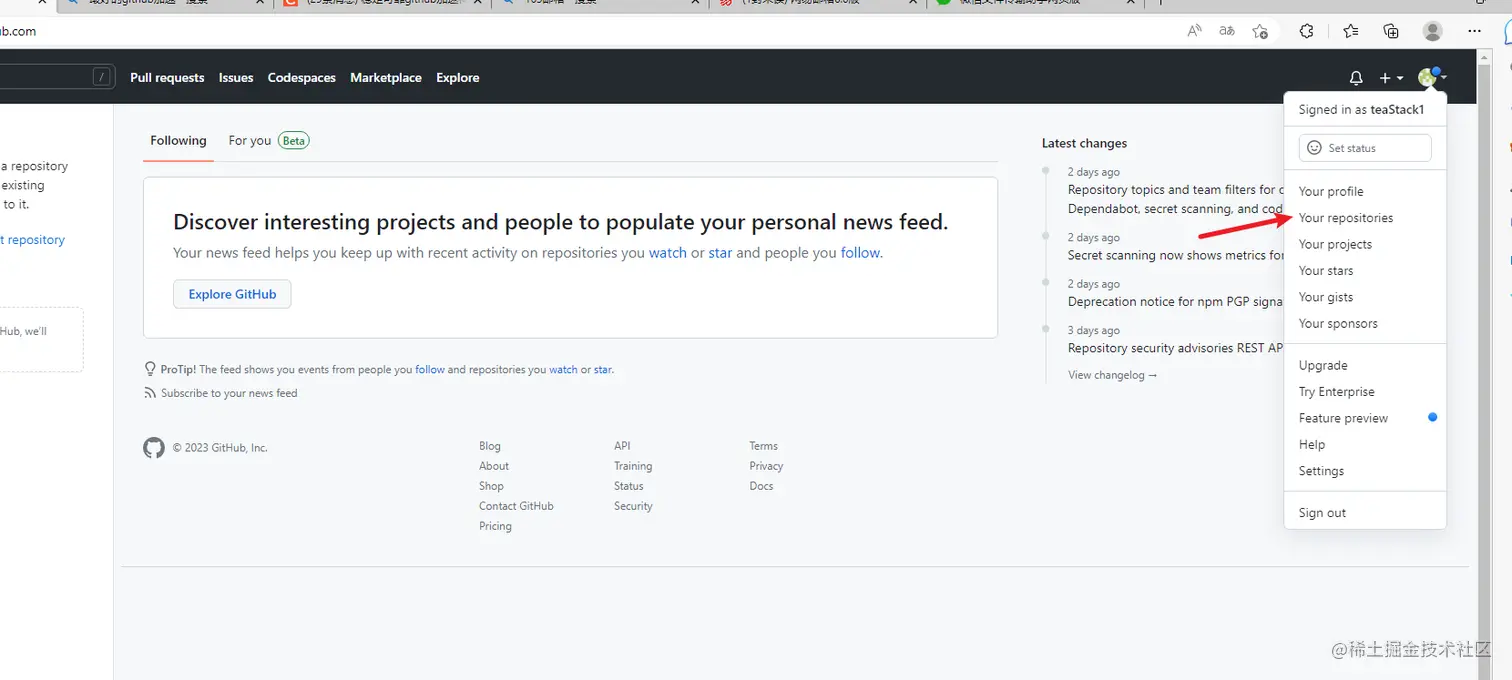
Task: Click the Explore GitHub button
Action: 232,294
